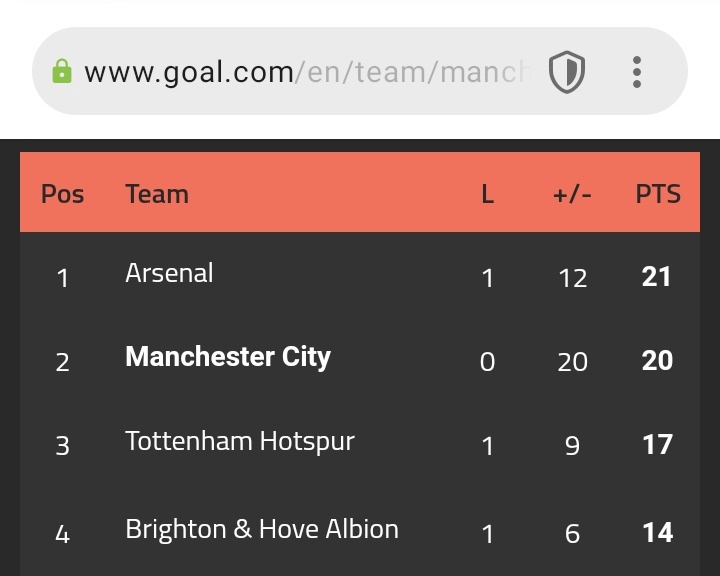The width and height of the screenshot is (720, 576).
Task: Select Manchester City's goal difference 20
Action: [573, 362]
